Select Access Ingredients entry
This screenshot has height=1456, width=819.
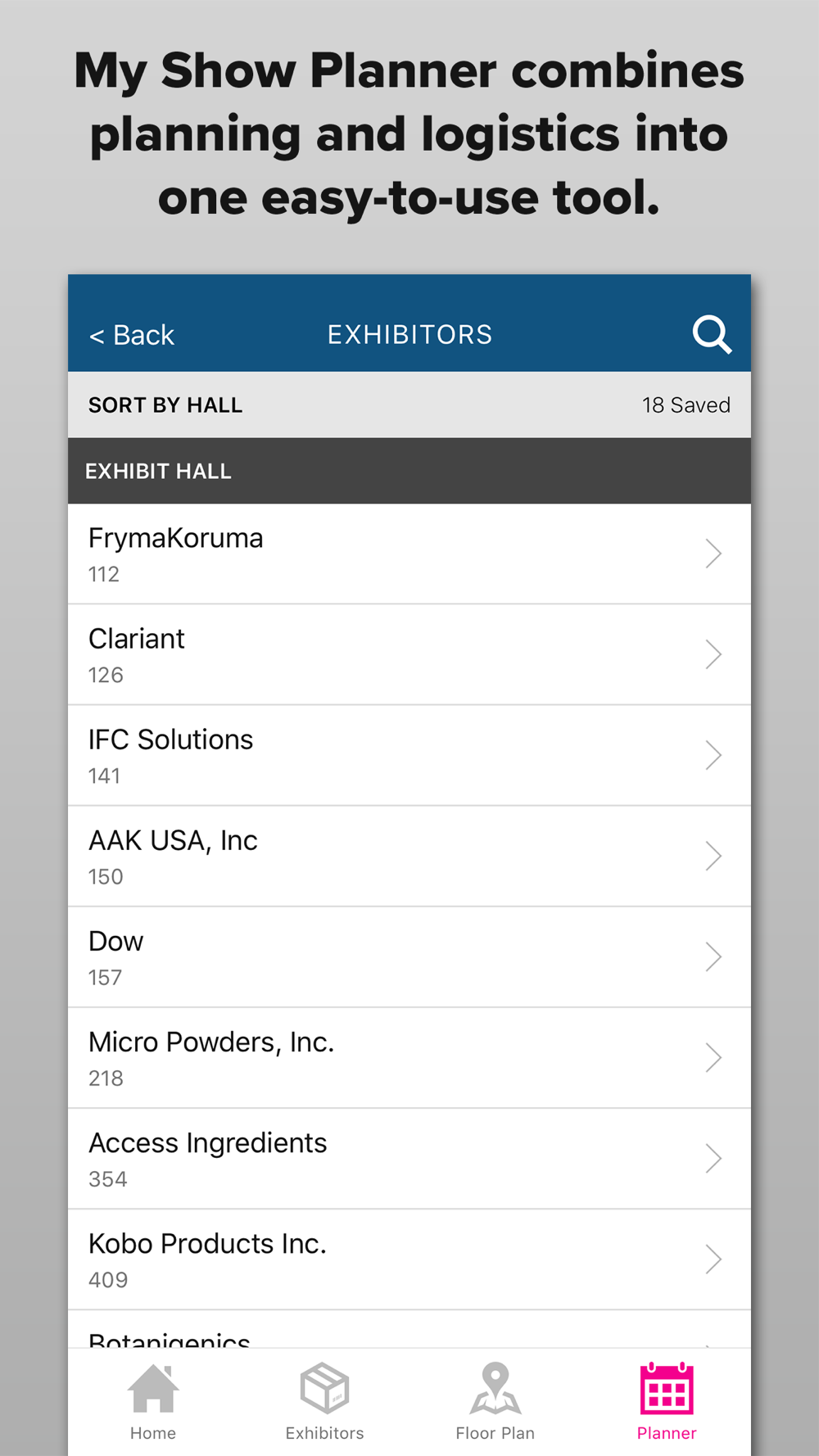click(x=409, y=1159)
